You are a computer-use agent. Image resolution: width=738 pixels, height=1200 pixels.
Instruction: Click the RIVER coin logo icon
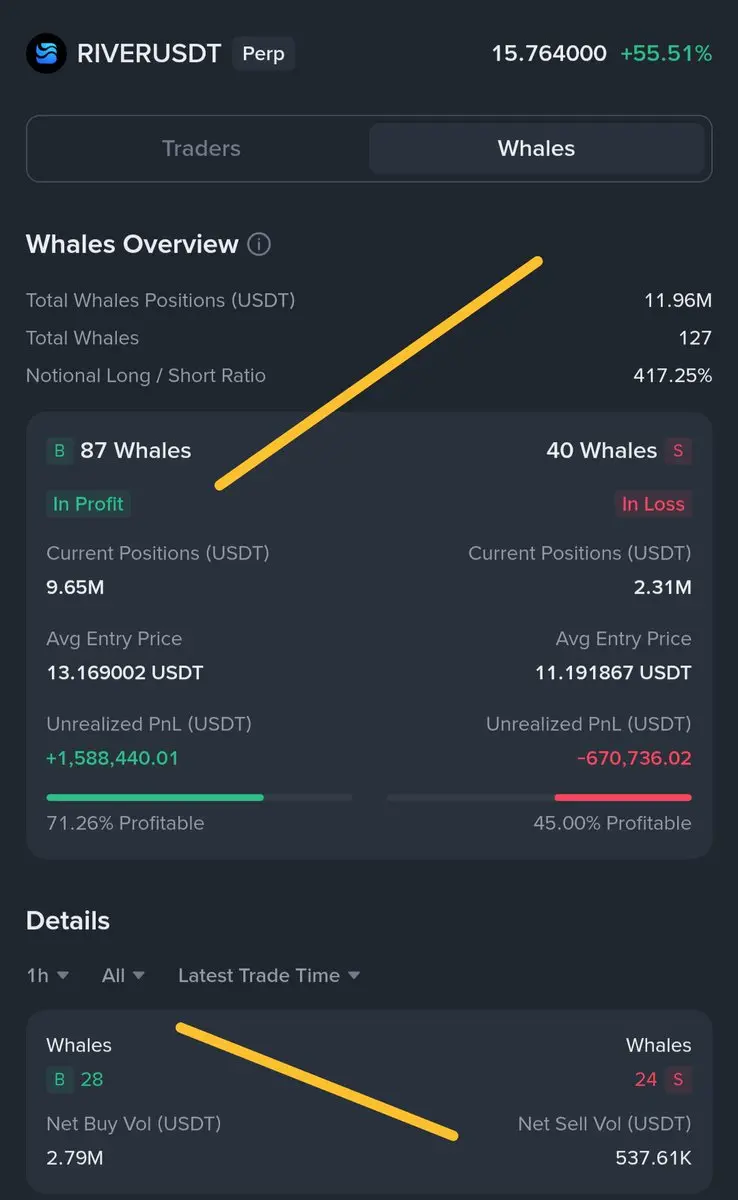tap(46, 53)
